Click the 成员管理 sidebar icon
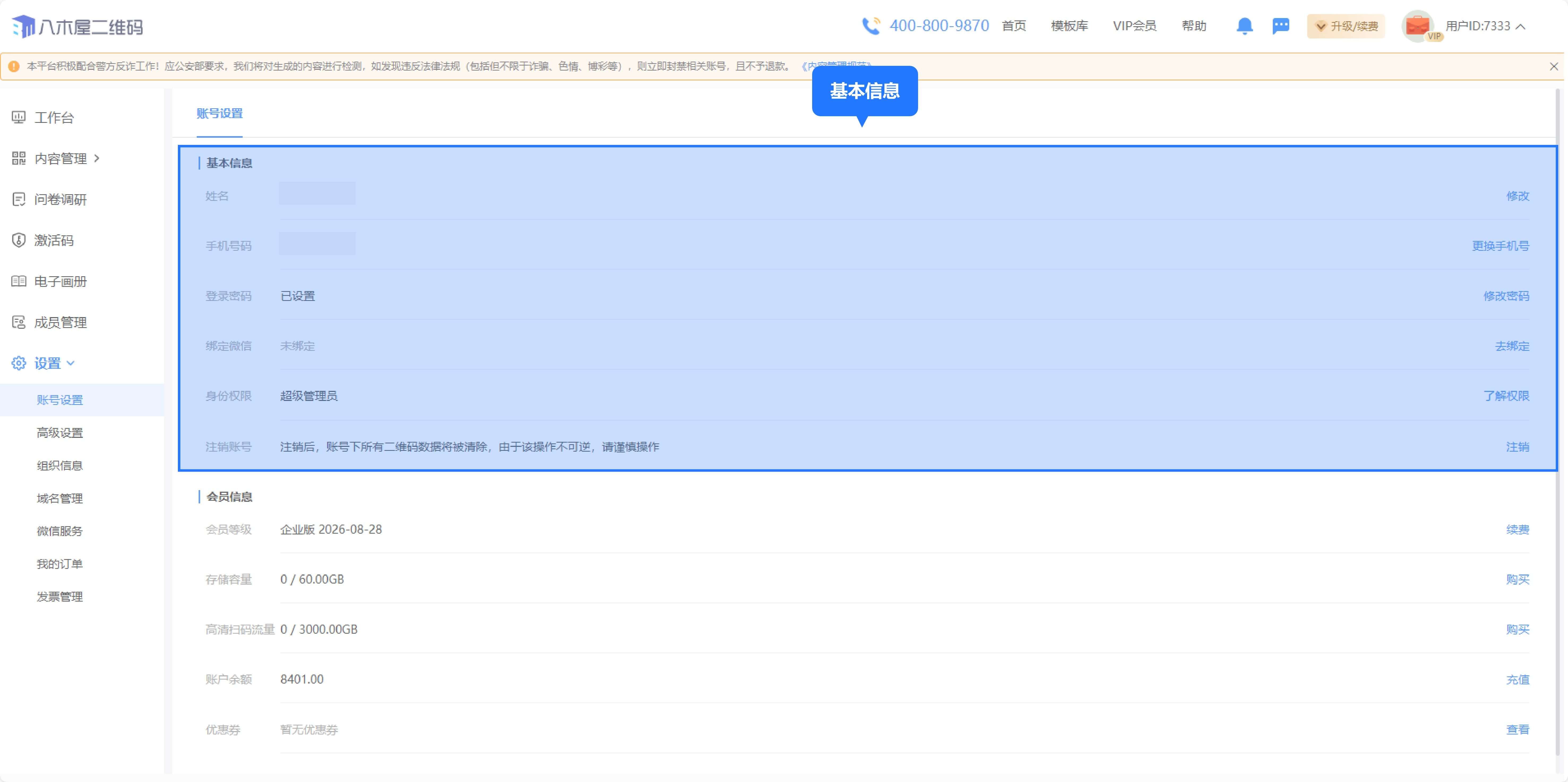Viewport: 1568px width, 782px height. point(19,322)
